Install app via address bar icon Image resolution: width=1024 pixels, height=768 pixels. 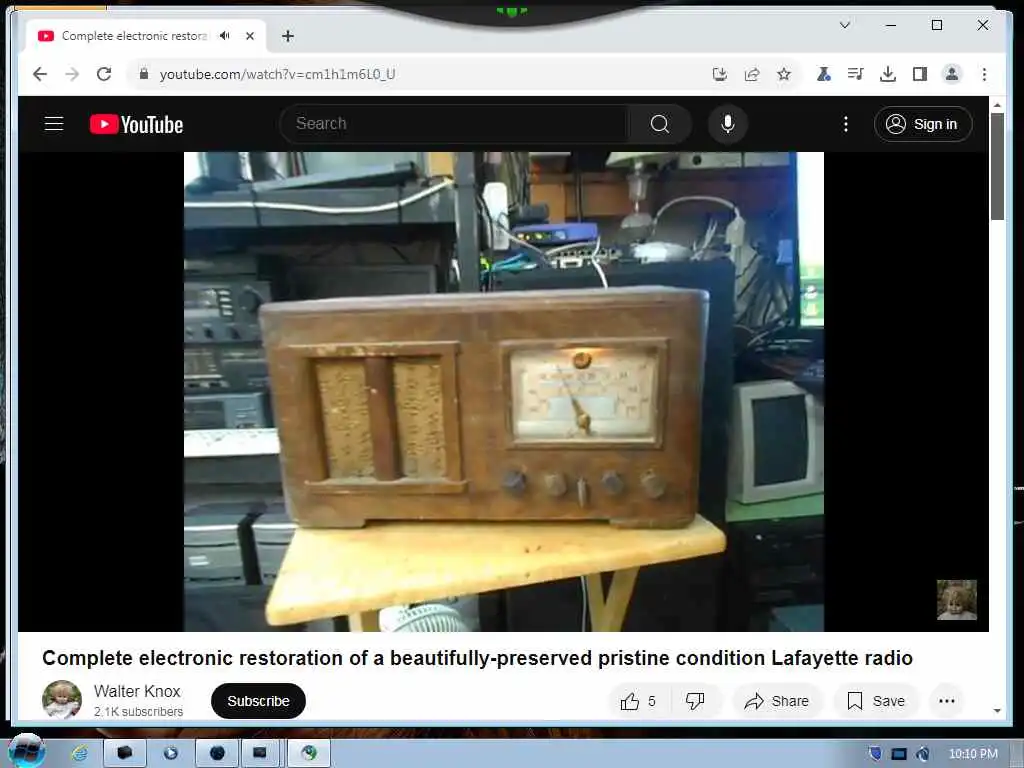click(x=720, y=74)
